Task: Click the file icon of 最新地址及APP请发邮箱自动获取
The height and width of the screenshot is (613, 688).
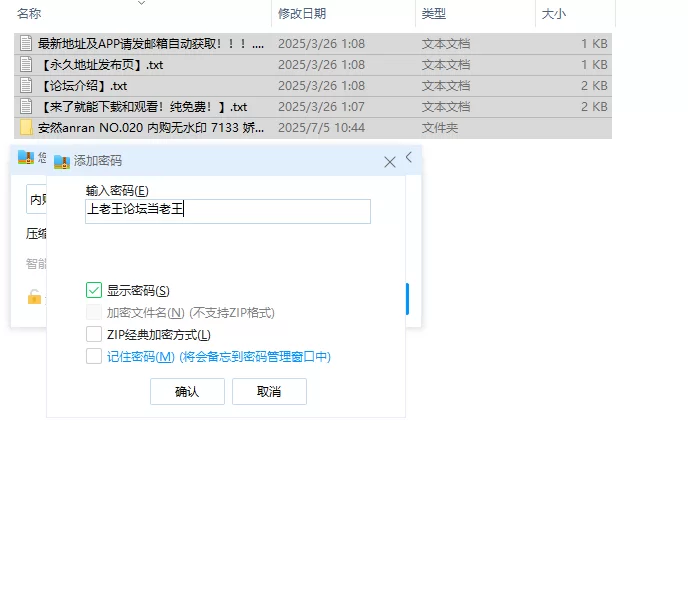Action: click(26, 43)
